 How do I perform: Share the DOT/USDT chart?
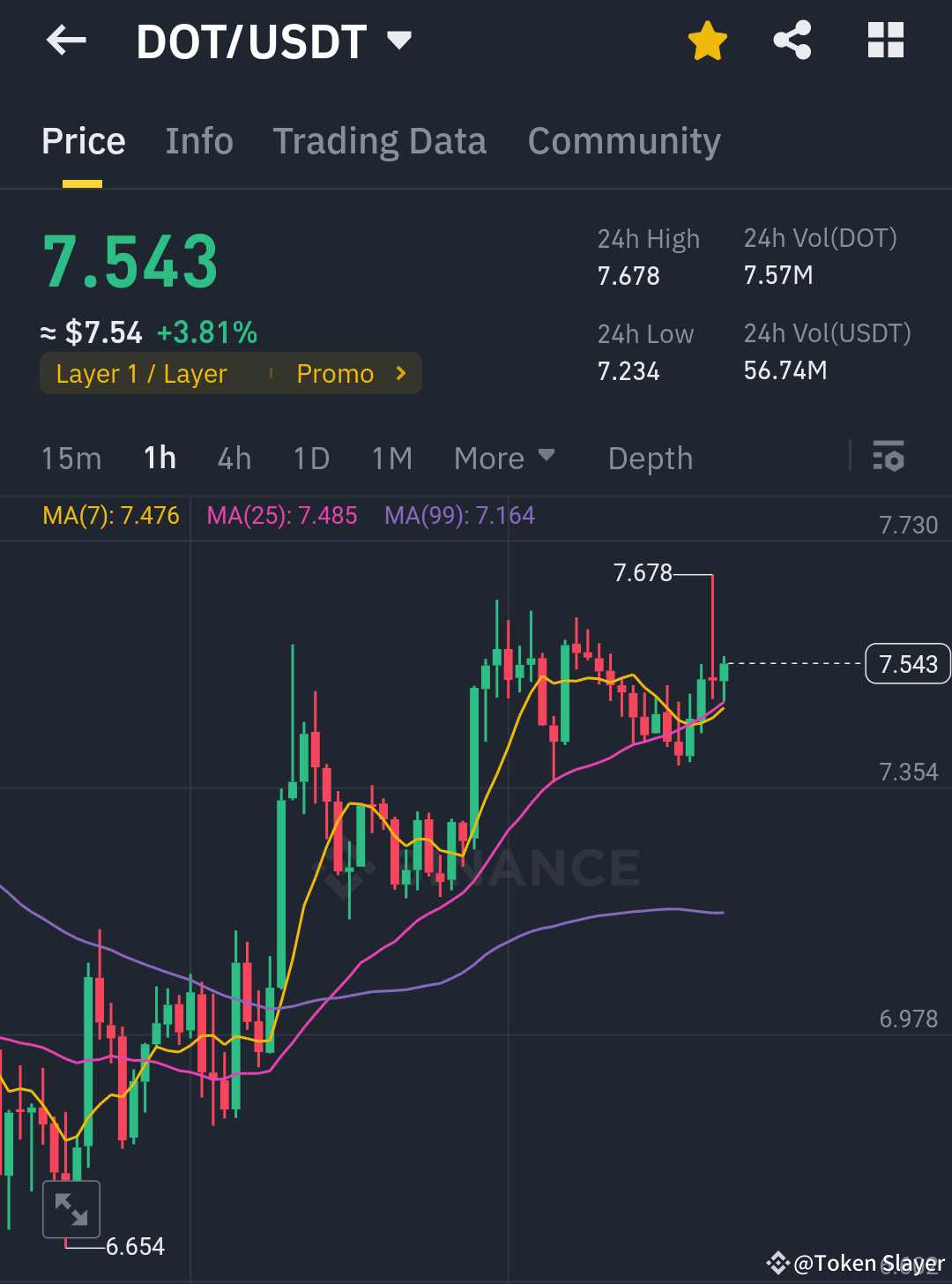pyautogui.click(x=792, y=40)
